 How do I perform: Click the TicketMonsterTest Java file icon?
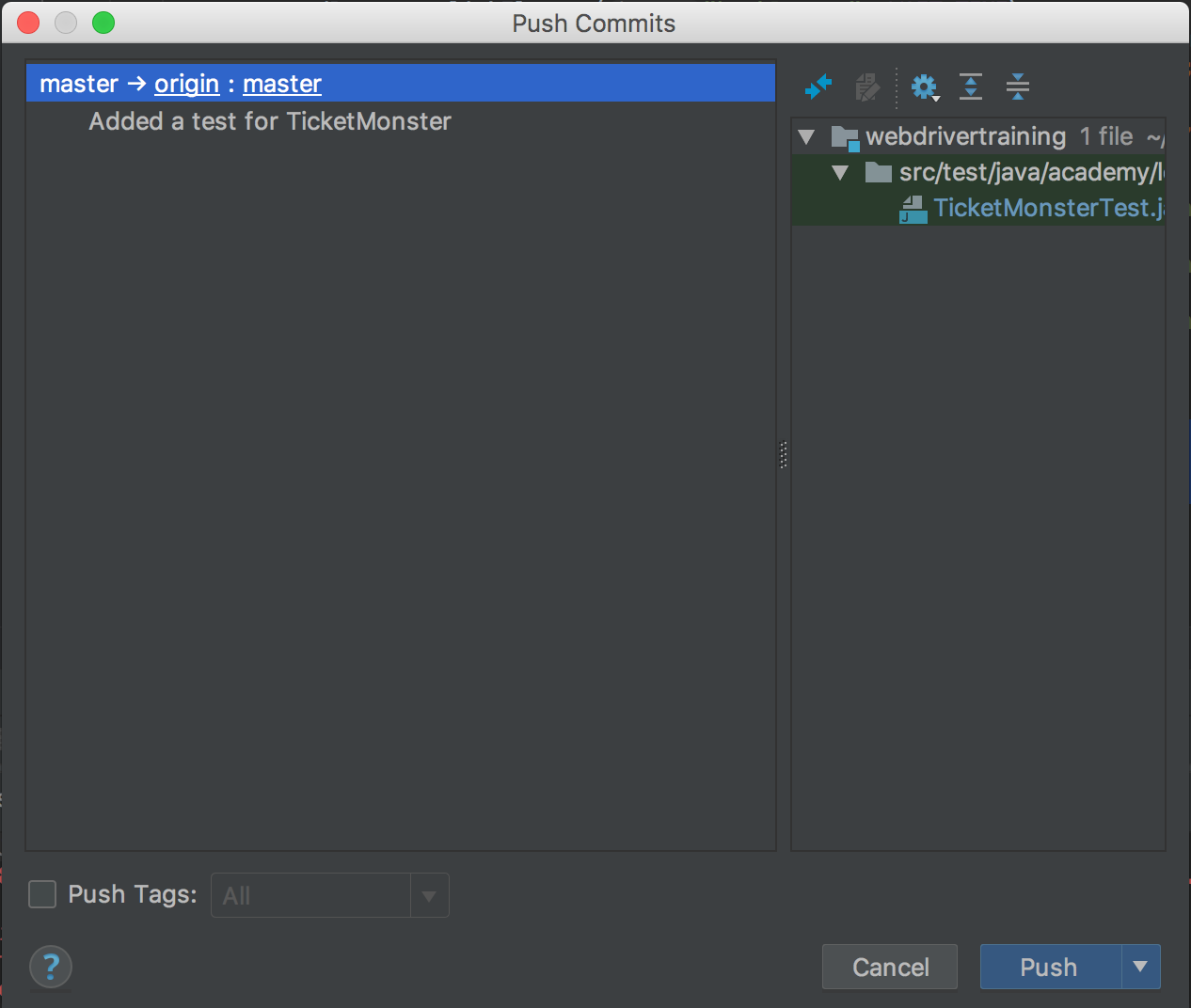pos(913,209)
